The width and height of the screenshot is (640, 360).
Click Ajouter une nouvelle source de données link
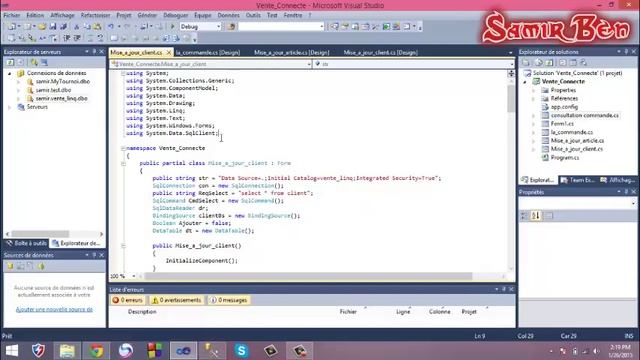coord(54,309)
